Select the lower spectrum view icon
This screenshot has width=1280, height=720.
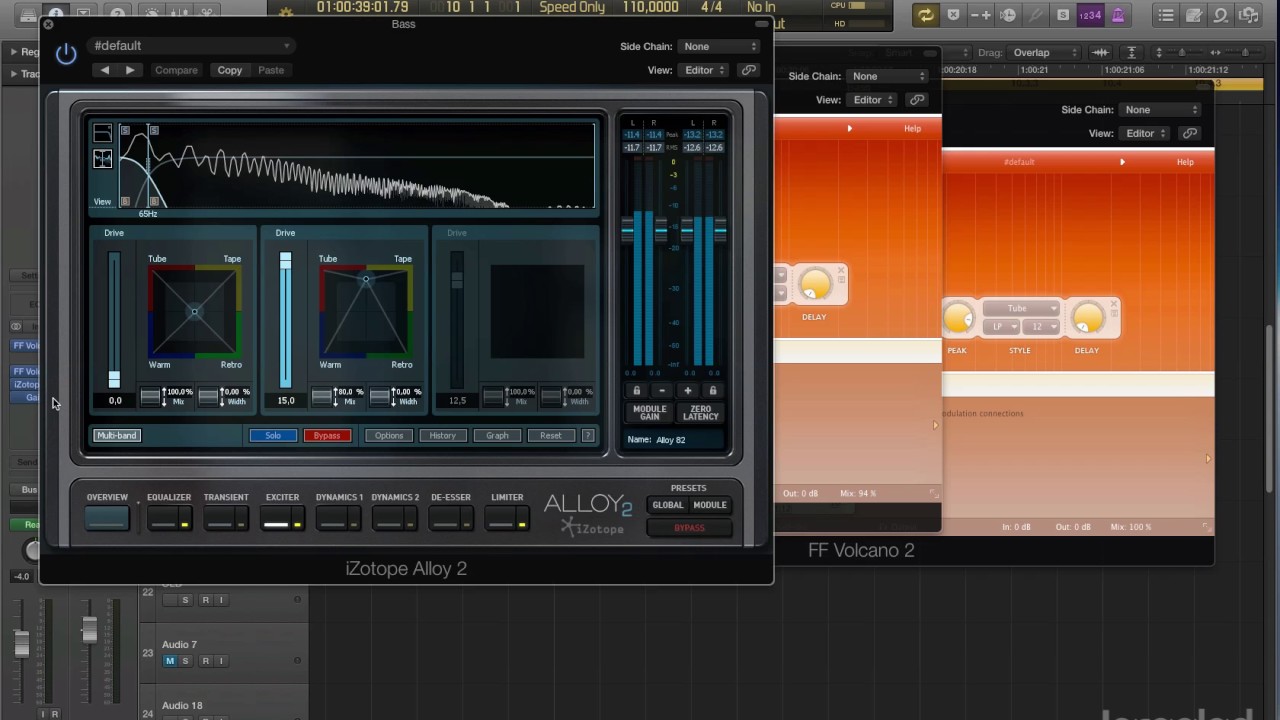pyautogui.click(x=102, y=158)
